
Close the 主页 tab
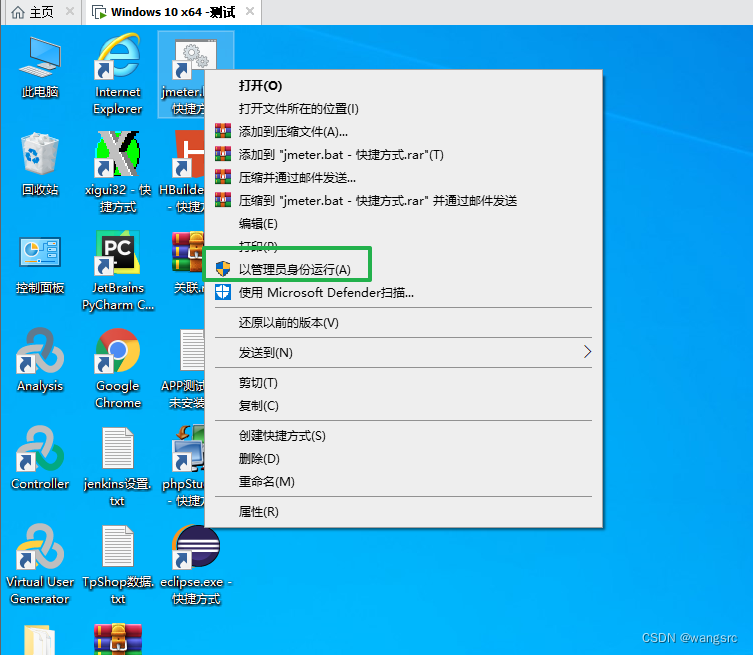[70, 11]
